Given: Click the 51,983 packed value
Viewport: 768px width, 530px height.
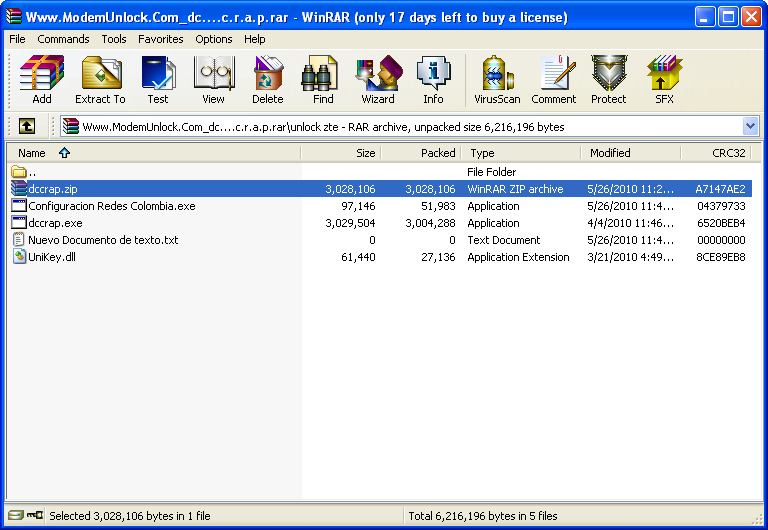Looking at the screenshot, I should [438, 206].
